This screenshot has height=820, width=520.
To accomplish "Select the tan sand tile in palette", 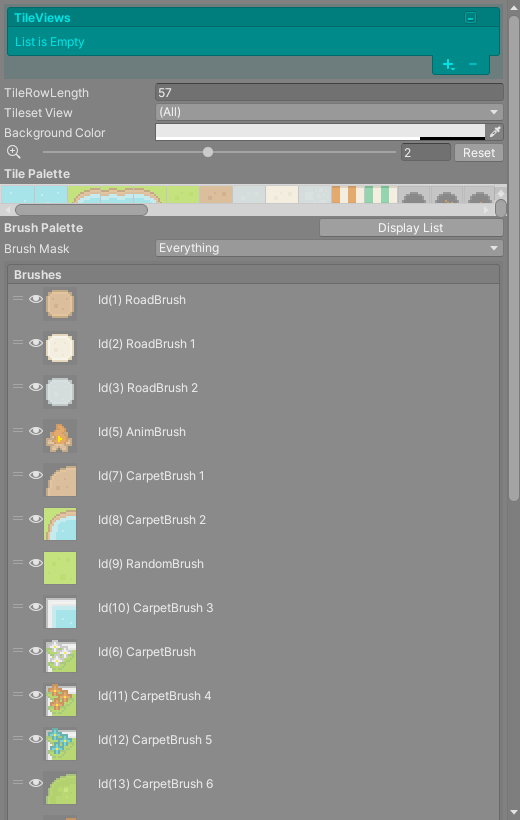I will (216, 195).
